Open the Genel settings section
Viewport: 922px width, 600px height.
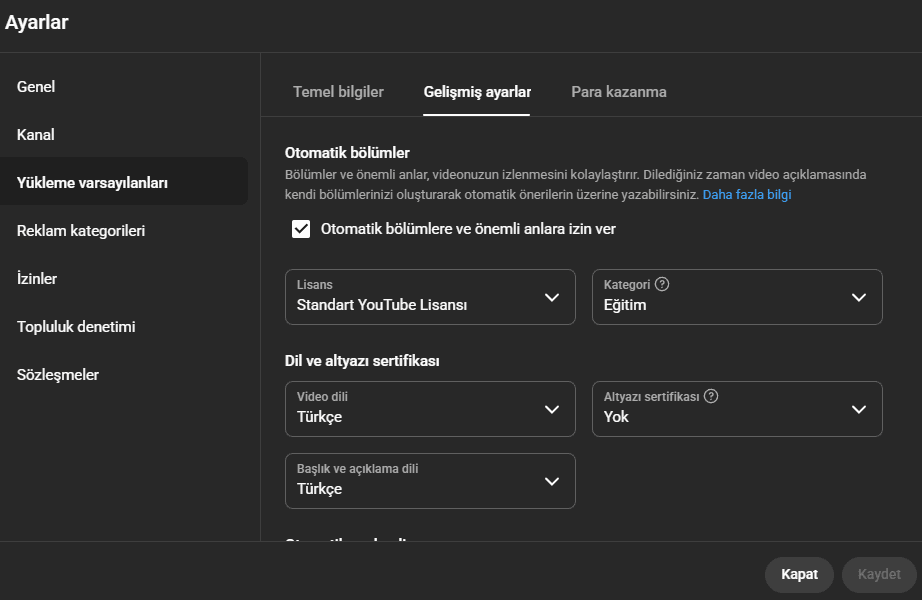point(36,87)
